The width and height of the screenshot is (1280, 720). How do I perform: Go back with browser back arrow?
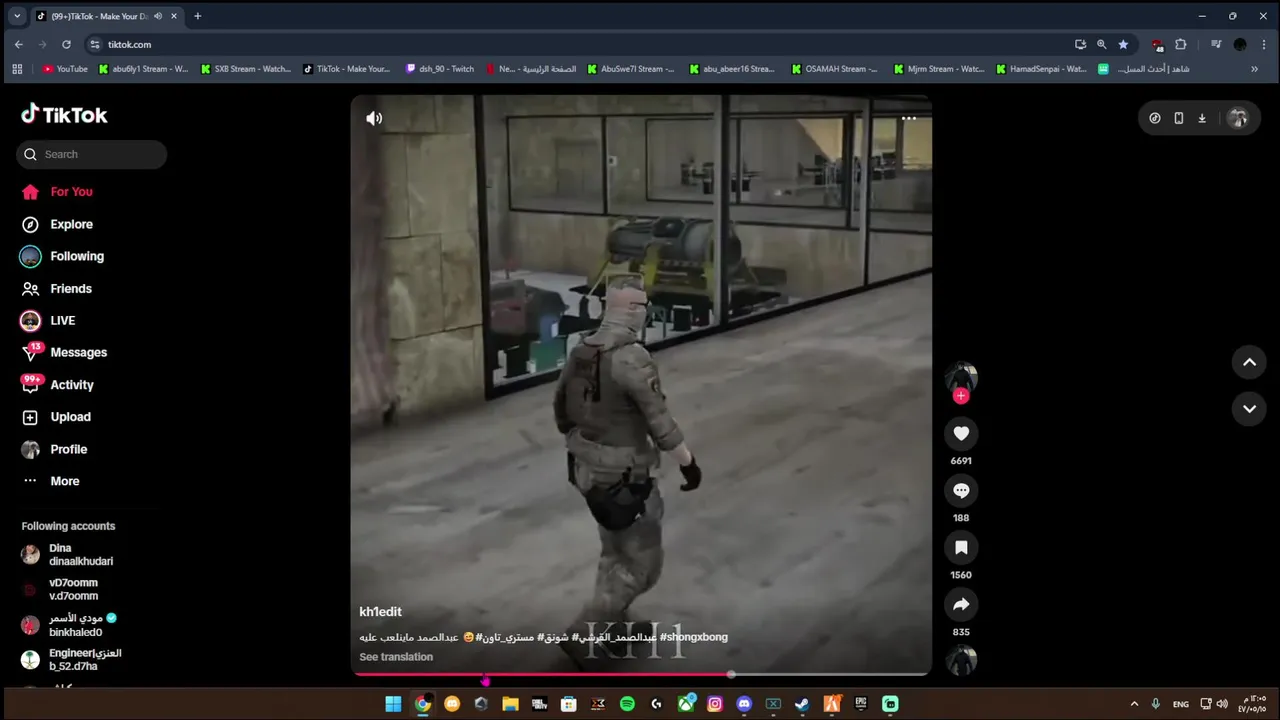(18, 44)
